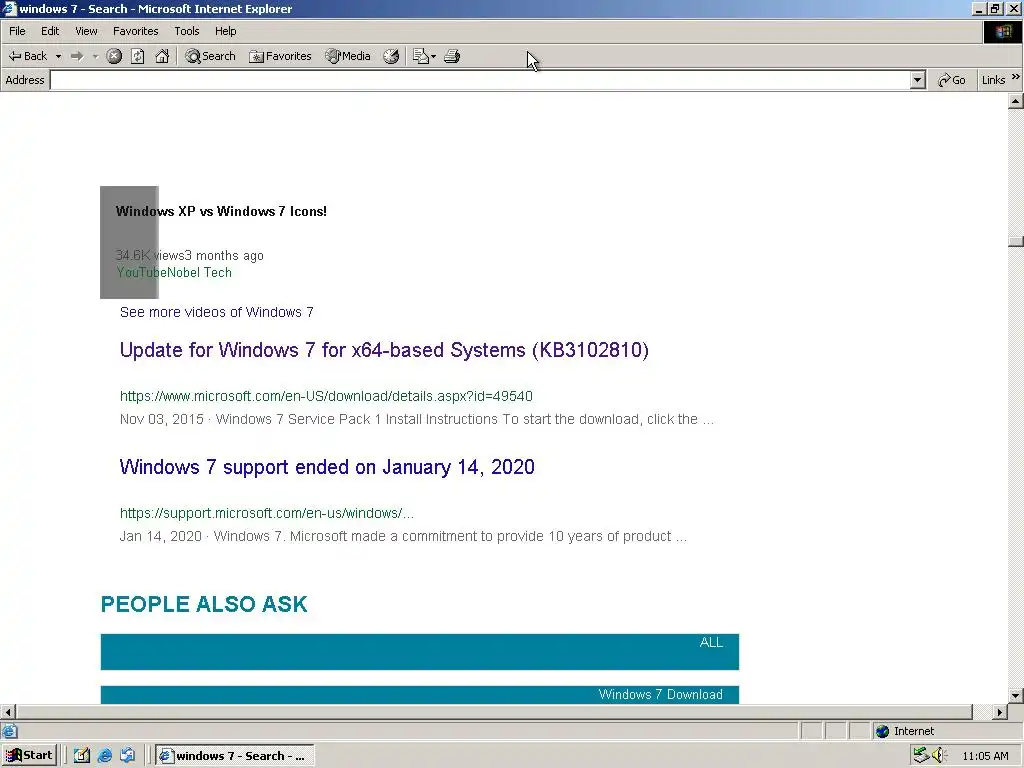1024x768 pixels.
Task: Click the volume speaker tray icon
Action: click(x=939, y=756)
